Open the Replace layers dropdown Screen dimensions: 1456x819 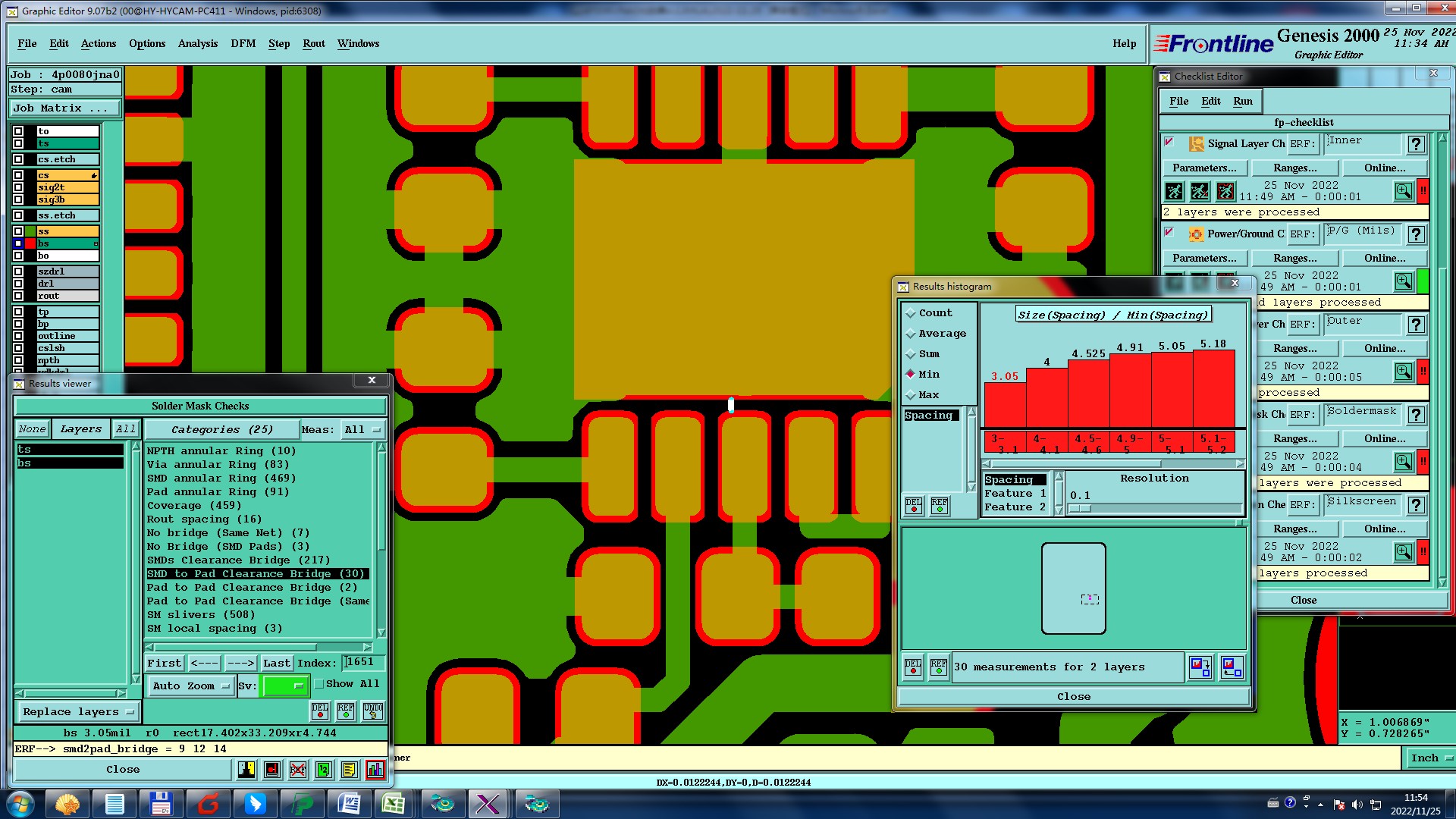tap(77, 712)
